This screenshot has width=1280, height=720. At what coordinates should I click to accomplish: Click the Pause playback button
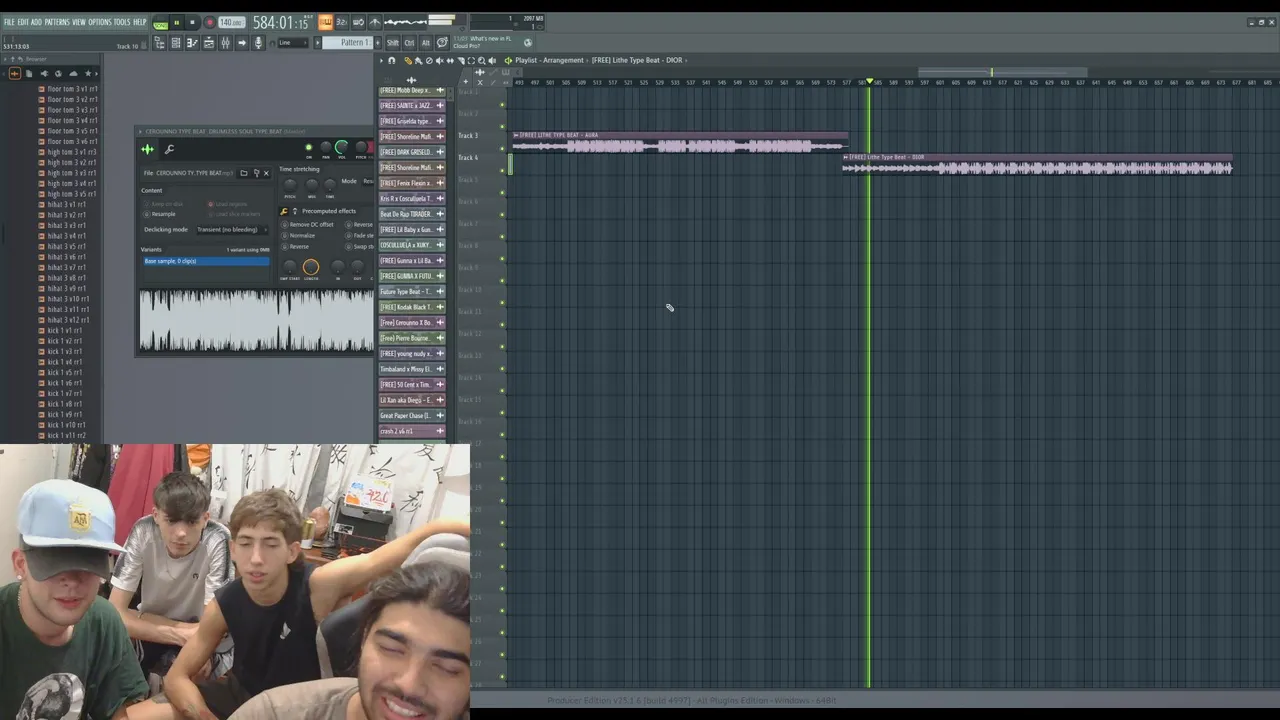(x=176, y=22)
